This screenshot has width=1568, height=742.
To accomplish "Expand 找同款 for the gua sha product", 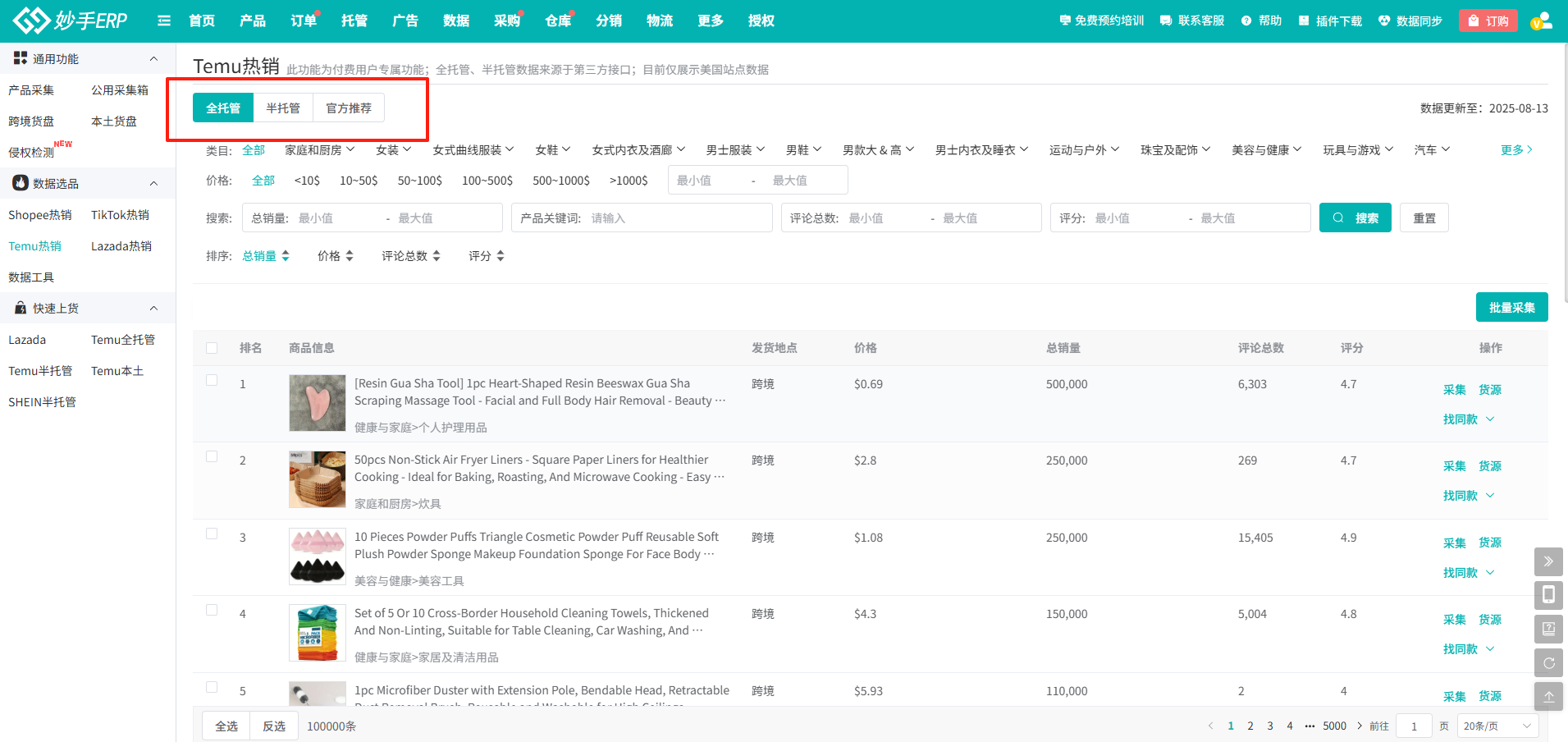I will click(1469, 419).
